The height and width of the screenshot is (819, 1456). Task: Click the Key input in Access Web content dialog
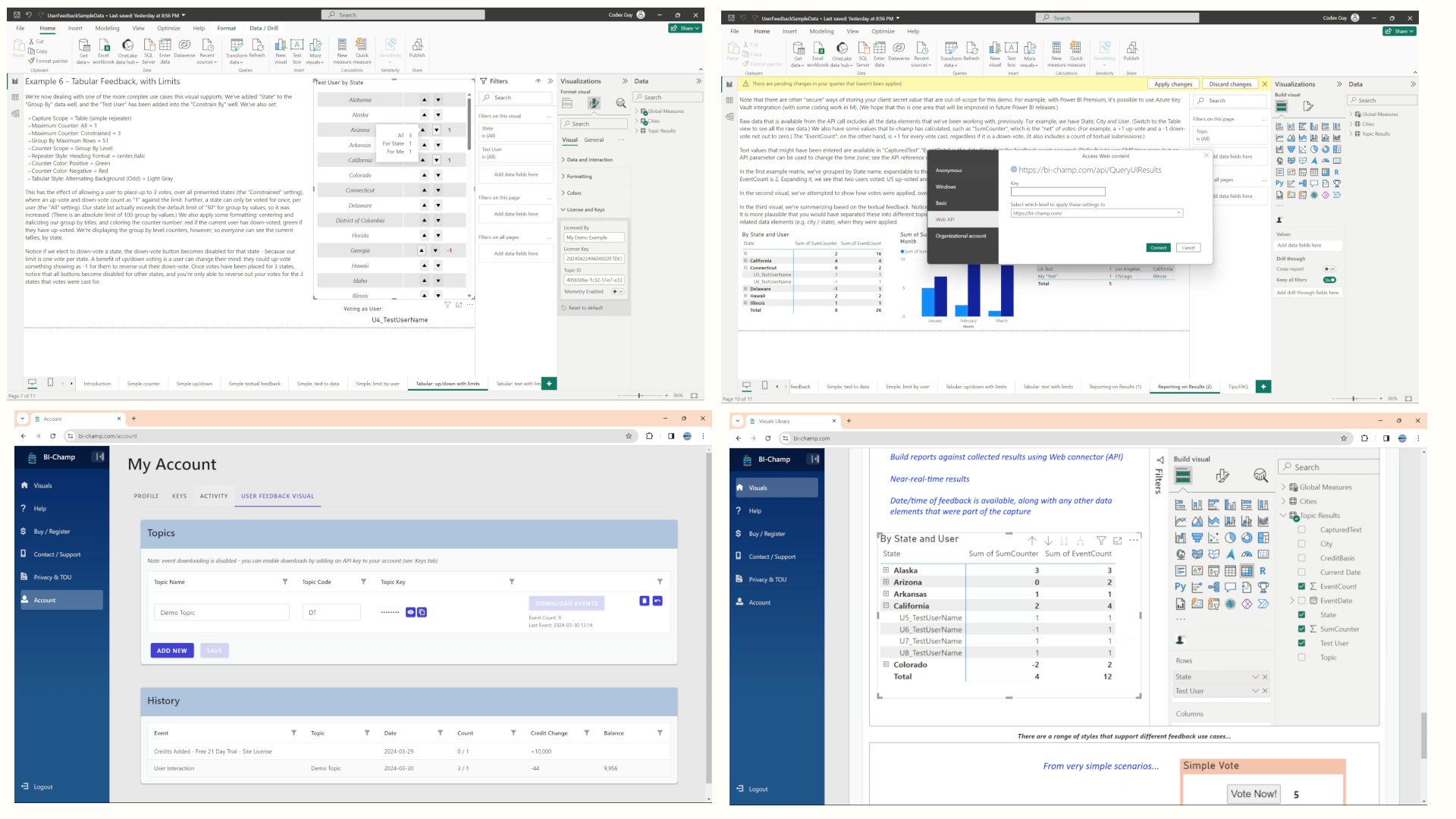tap(1058, 191)
